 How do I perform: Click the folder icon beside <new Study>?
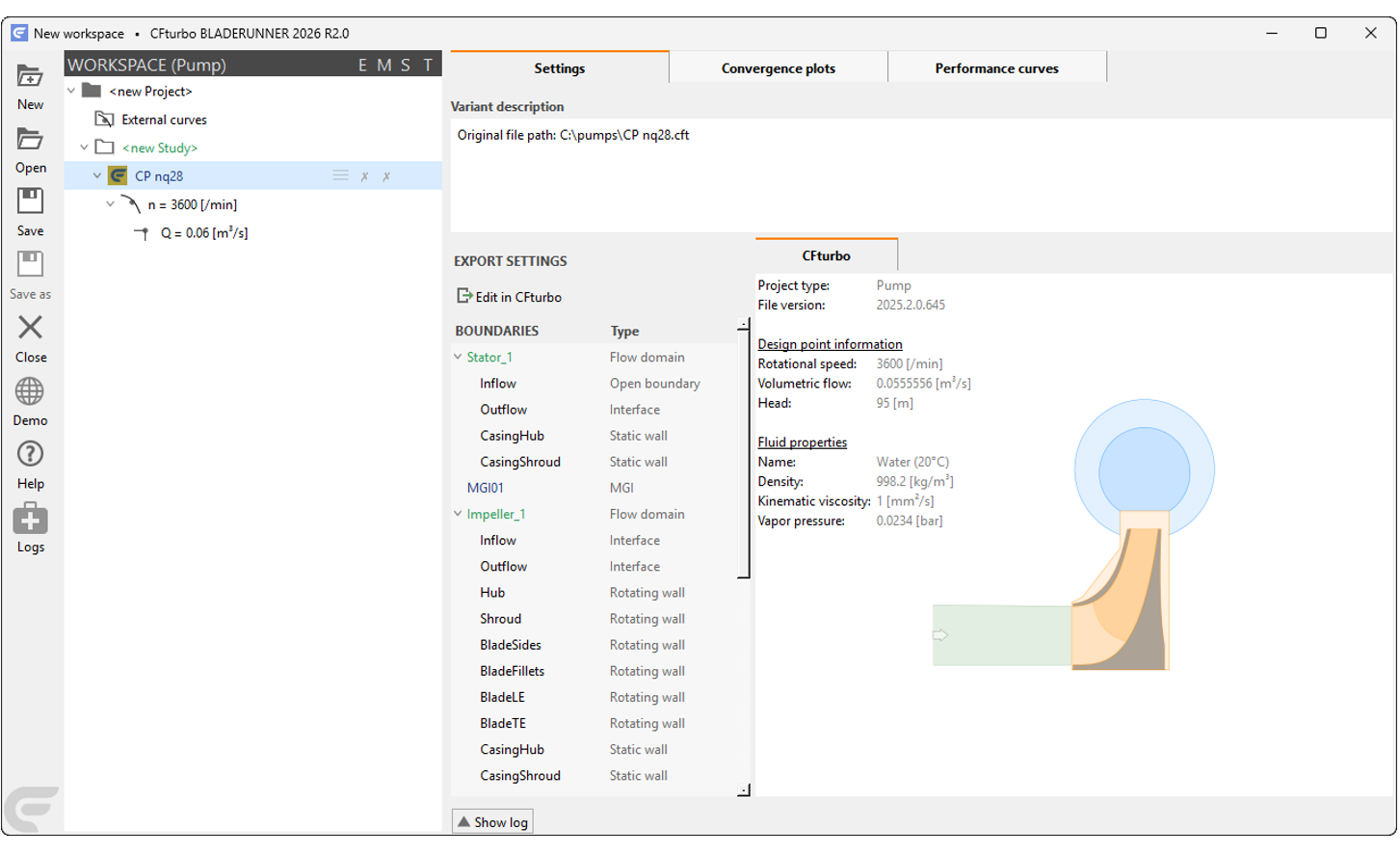(x=104, y=147)
